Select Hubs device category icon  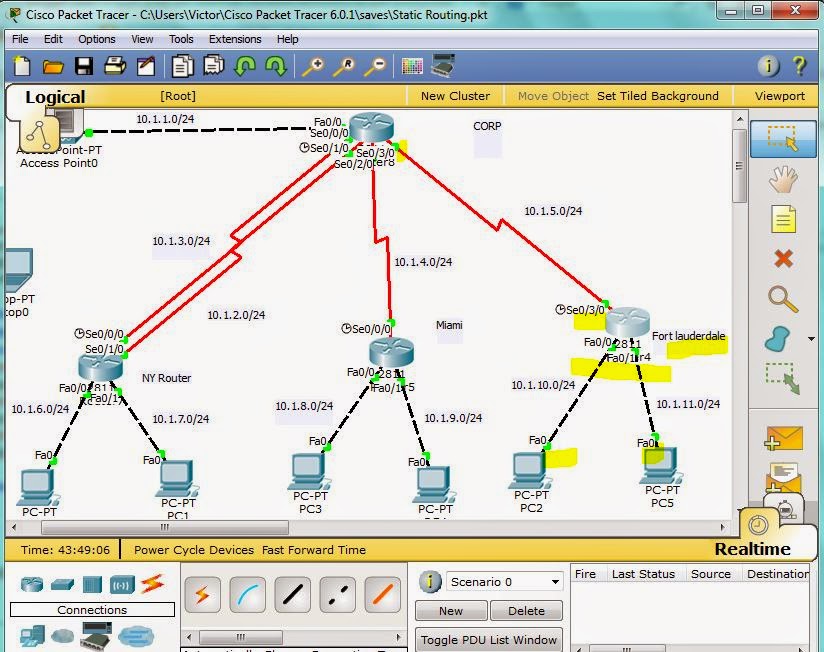[x=92, y=584]
